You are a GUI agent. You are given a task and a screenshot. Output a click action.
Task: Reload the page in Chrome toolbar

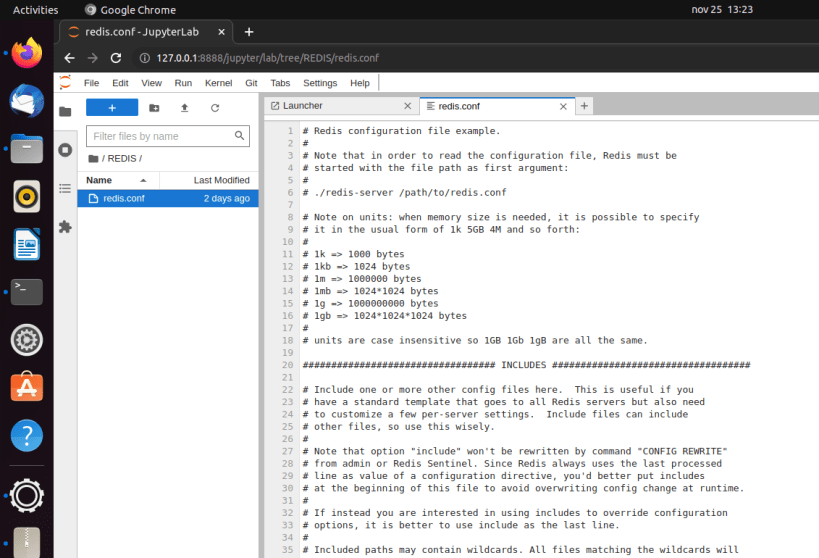116,58
